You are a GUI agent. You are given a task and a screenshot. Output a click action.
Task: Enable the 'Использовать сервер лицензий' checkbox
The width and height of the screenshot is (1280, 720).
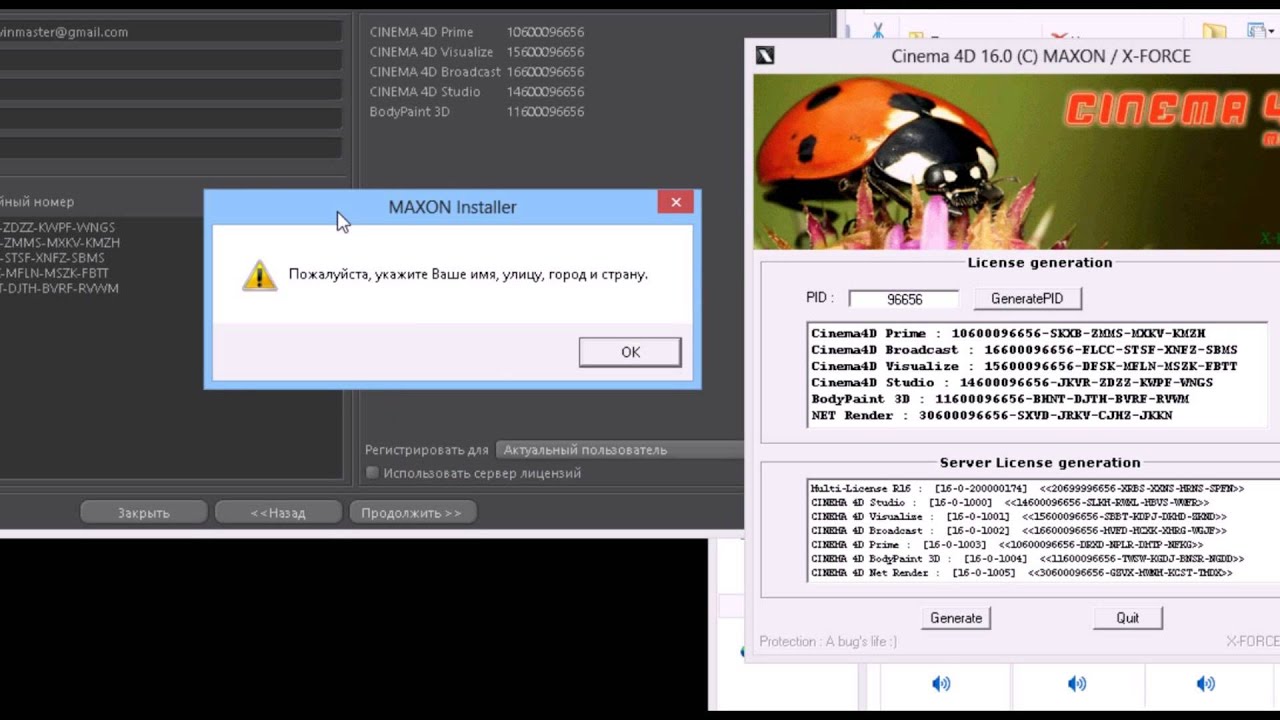[372, 473]
